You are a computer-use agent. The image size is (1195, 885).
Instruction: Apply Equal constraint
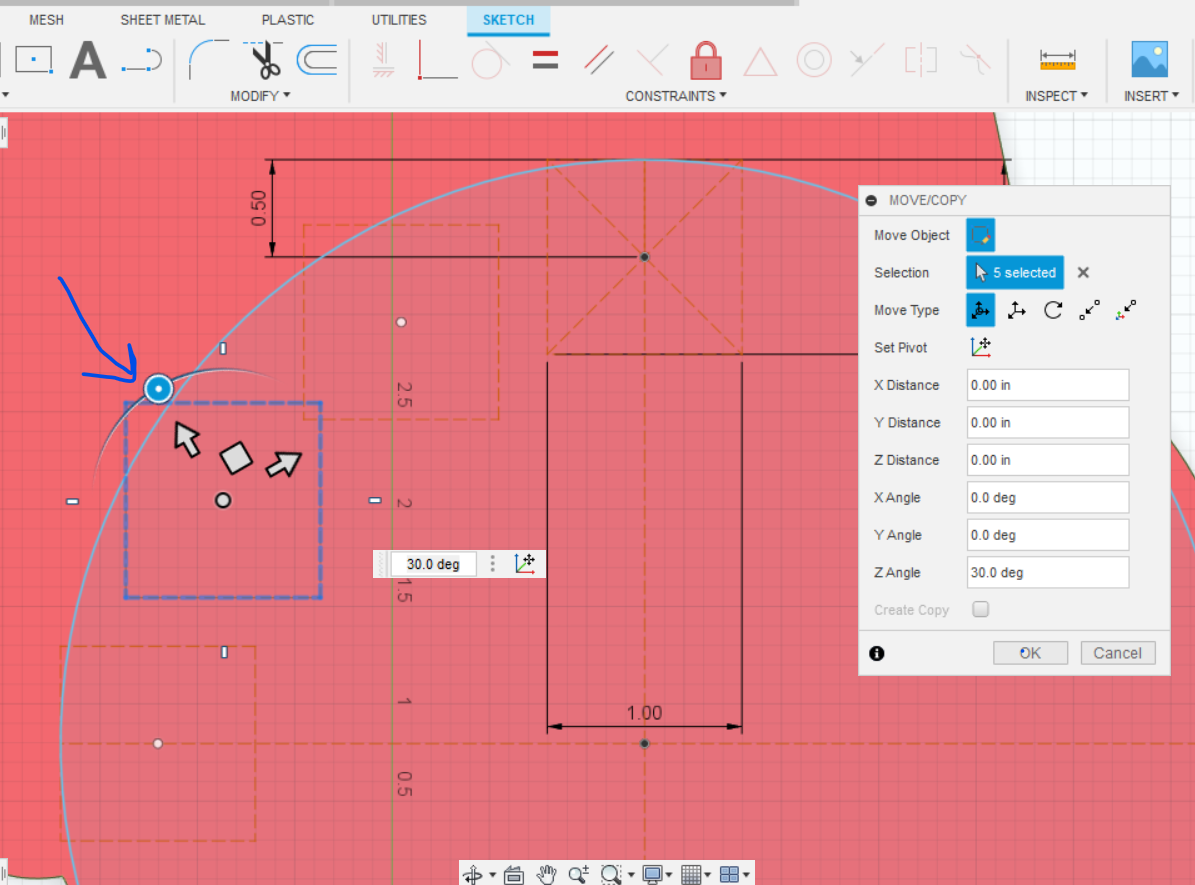(545, 59)
